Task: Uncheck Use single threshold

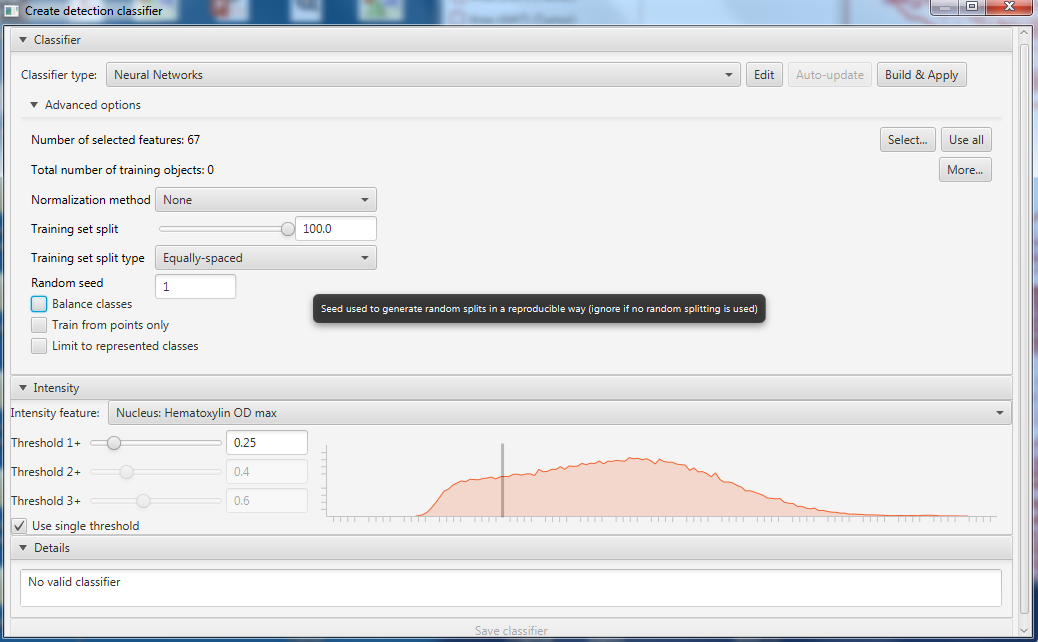Action: click(x=18, y=525)
